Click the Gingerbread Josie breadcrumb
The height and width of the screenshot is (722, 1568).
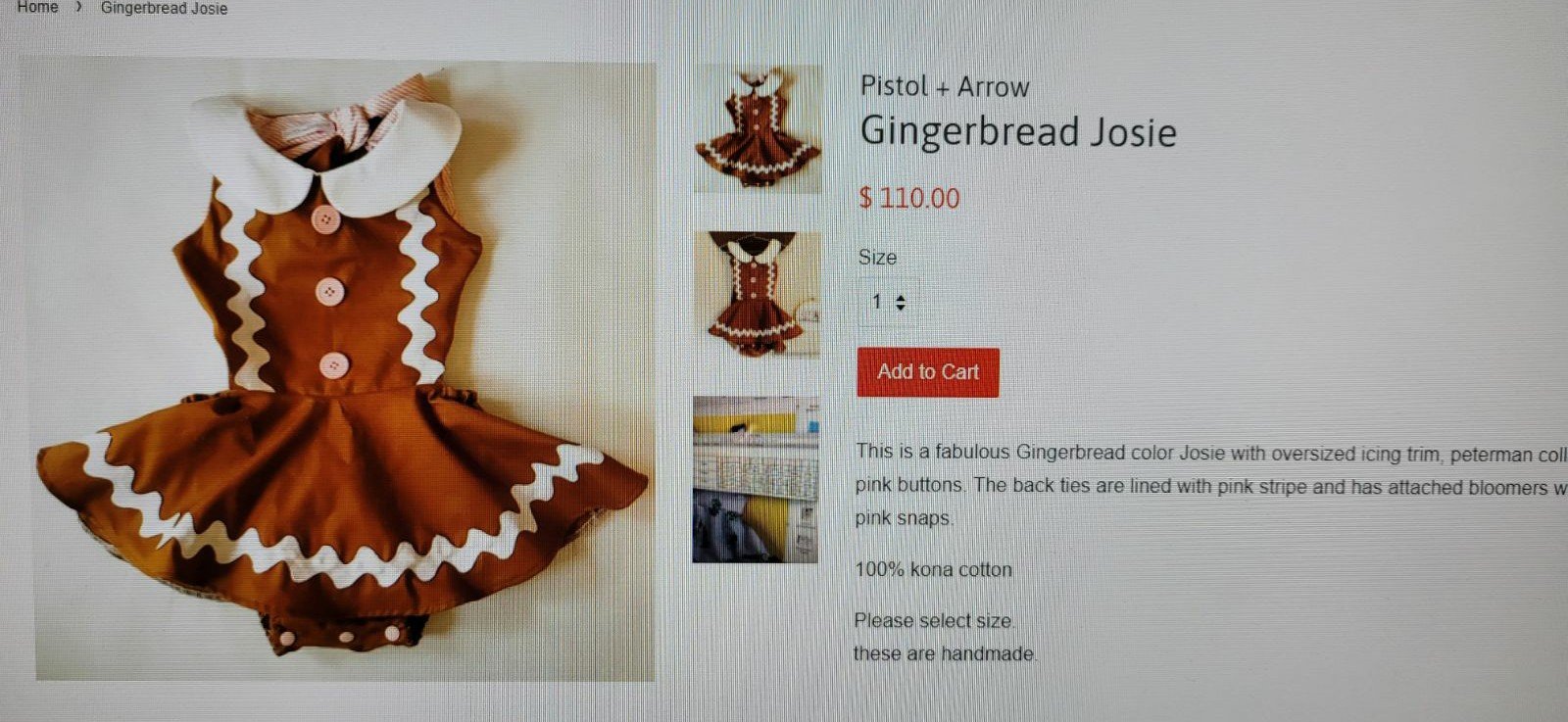tap(164, 8)
